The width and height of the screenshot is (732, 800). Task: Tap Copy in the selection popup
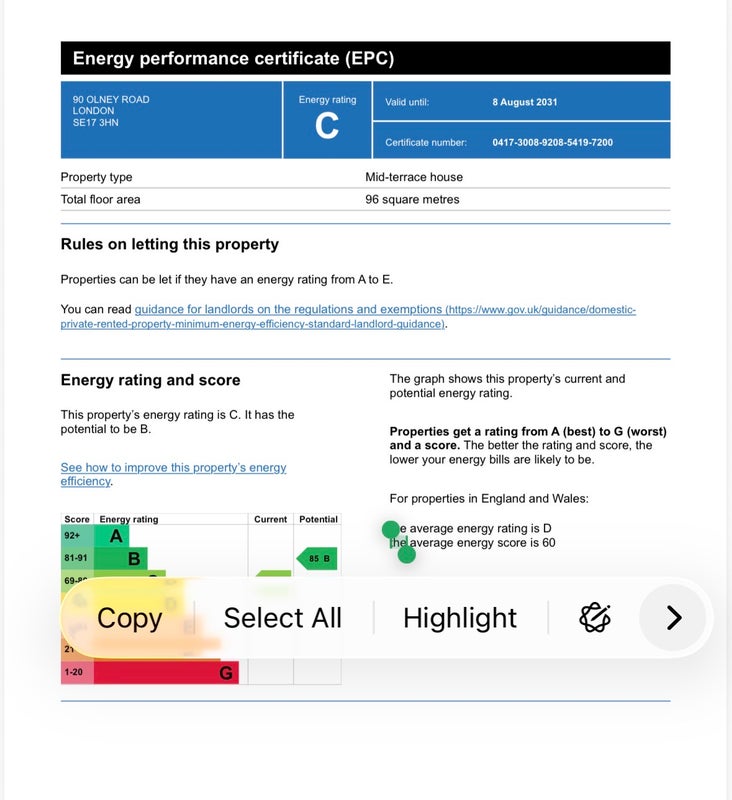(129, 618)
